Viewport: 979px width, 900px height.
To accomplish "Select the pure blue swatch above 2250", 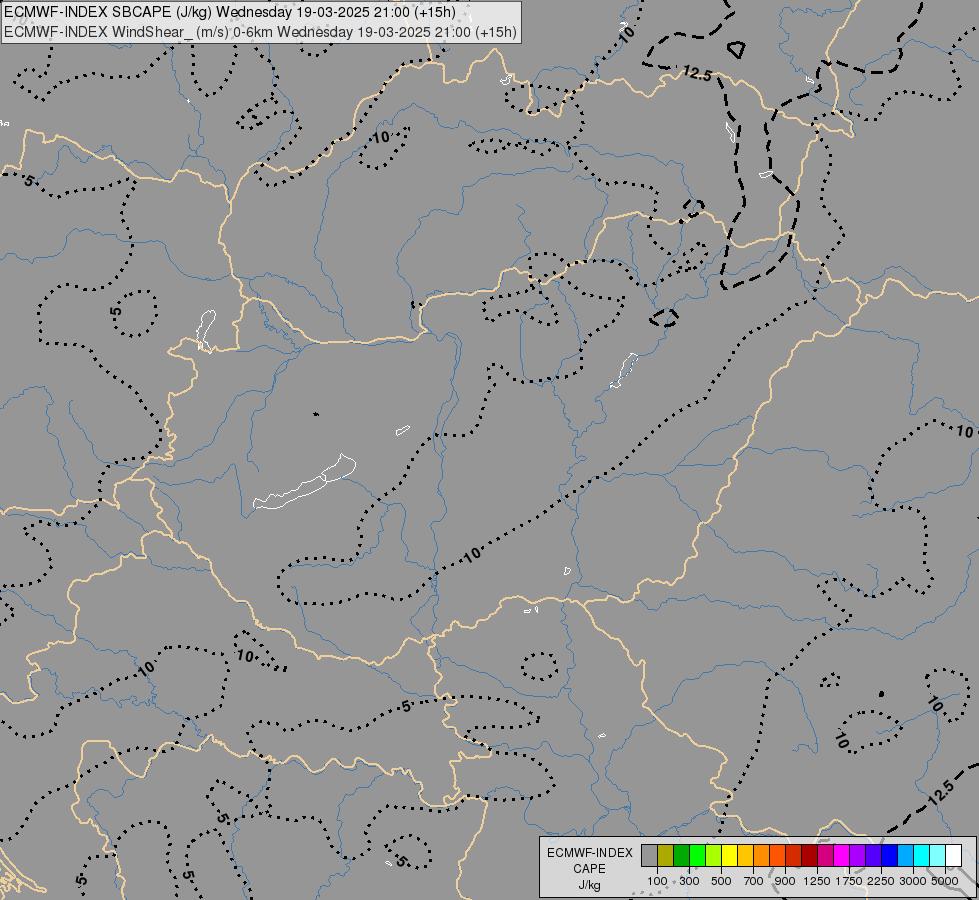I will tap(889, 856).
